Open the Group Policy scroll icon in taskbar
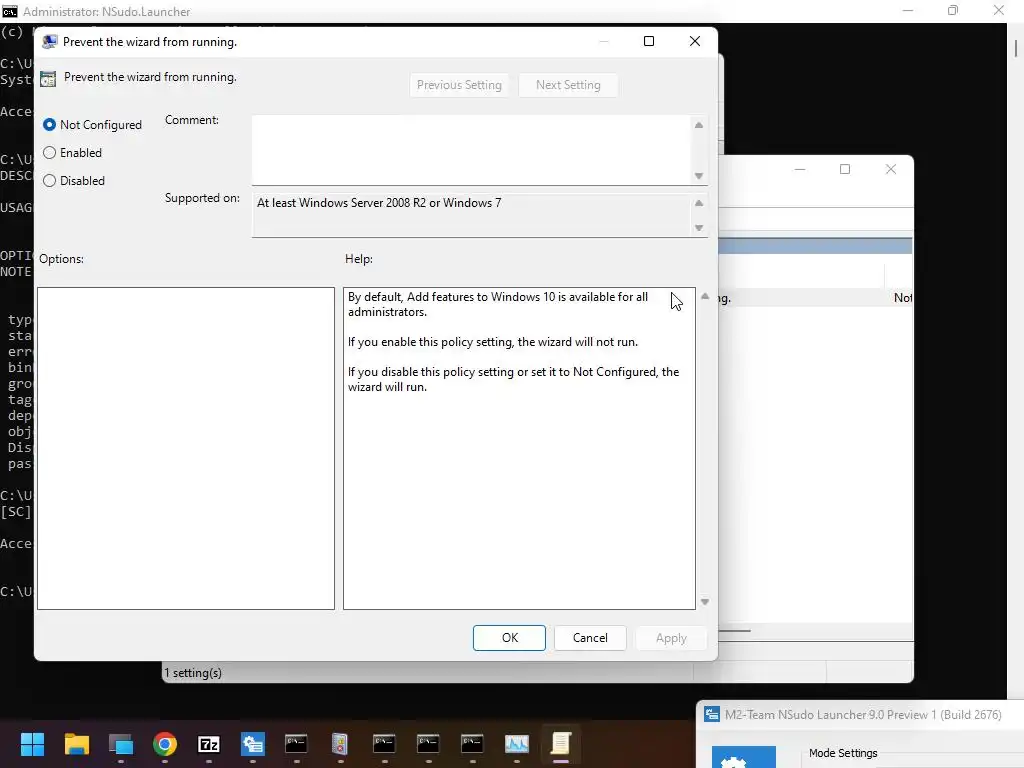Screen dimensions: 1024x768 (x=560, y=744)
